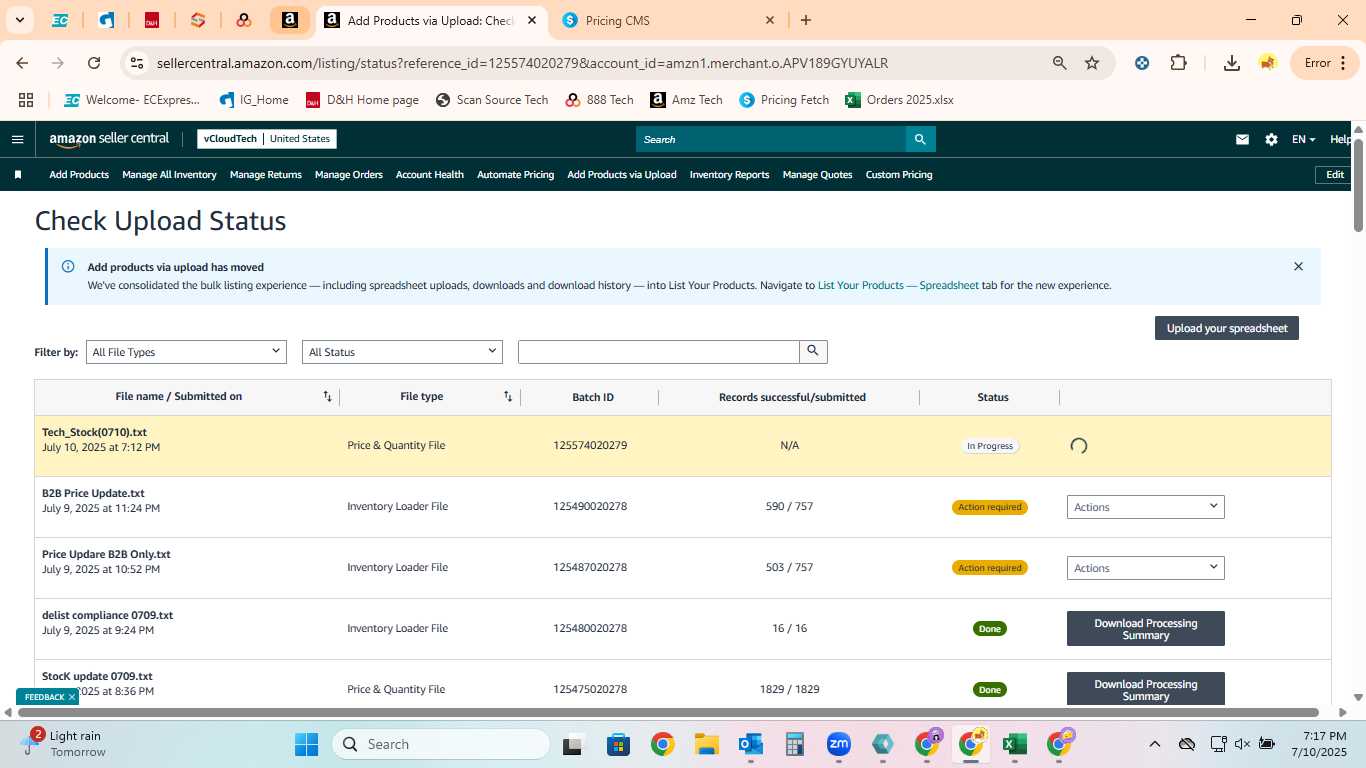Click vCloudTech United States account switcher
Viewport: 1366px width, 768px height.
(x=267, y=139)
